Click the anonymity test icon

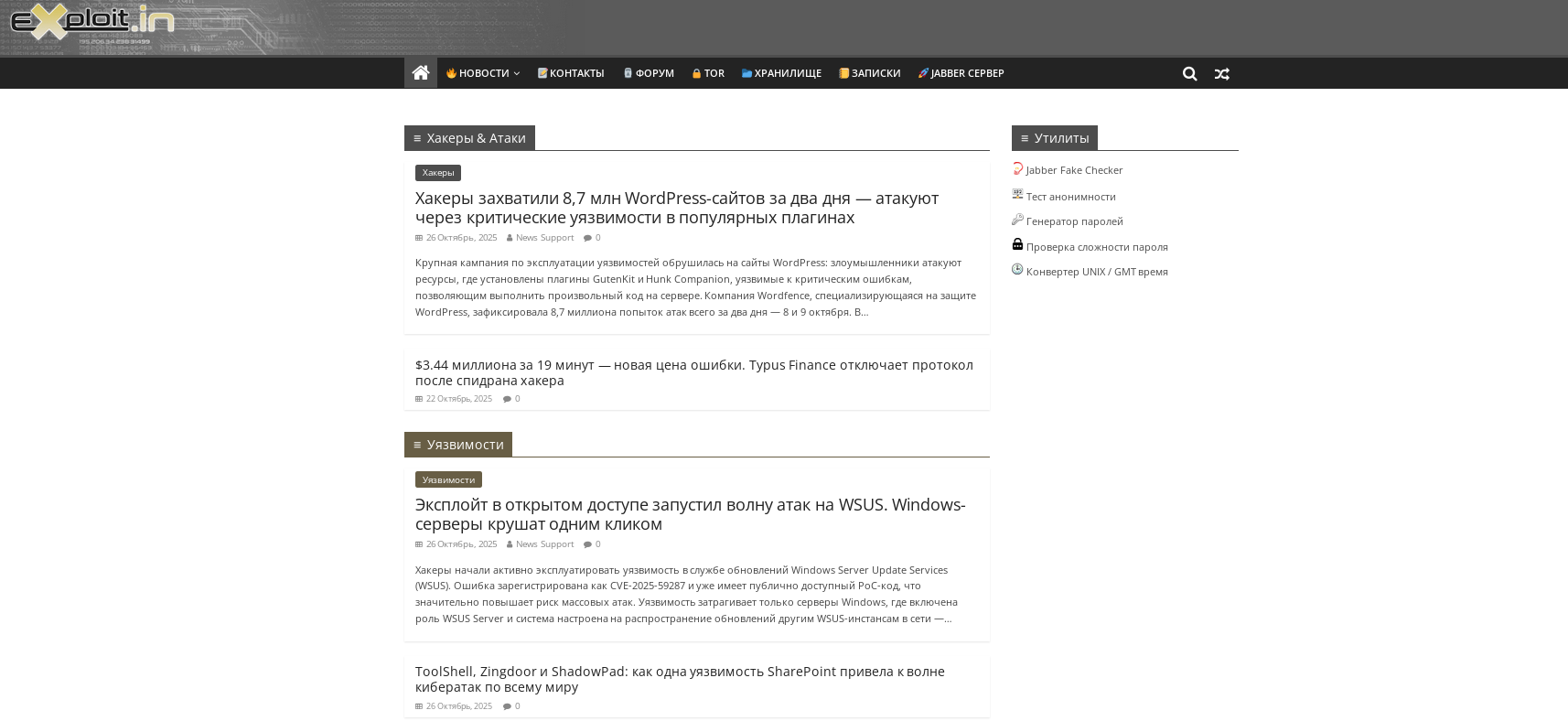tap(1017, 194)
